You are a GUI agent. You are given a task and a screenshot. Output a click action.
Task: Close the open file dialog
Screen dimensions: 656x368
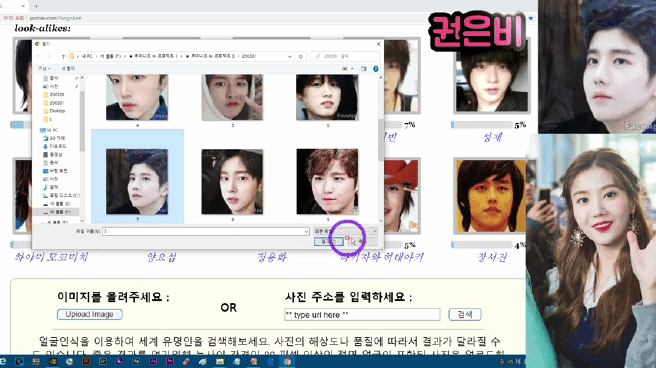coord(379,44)
